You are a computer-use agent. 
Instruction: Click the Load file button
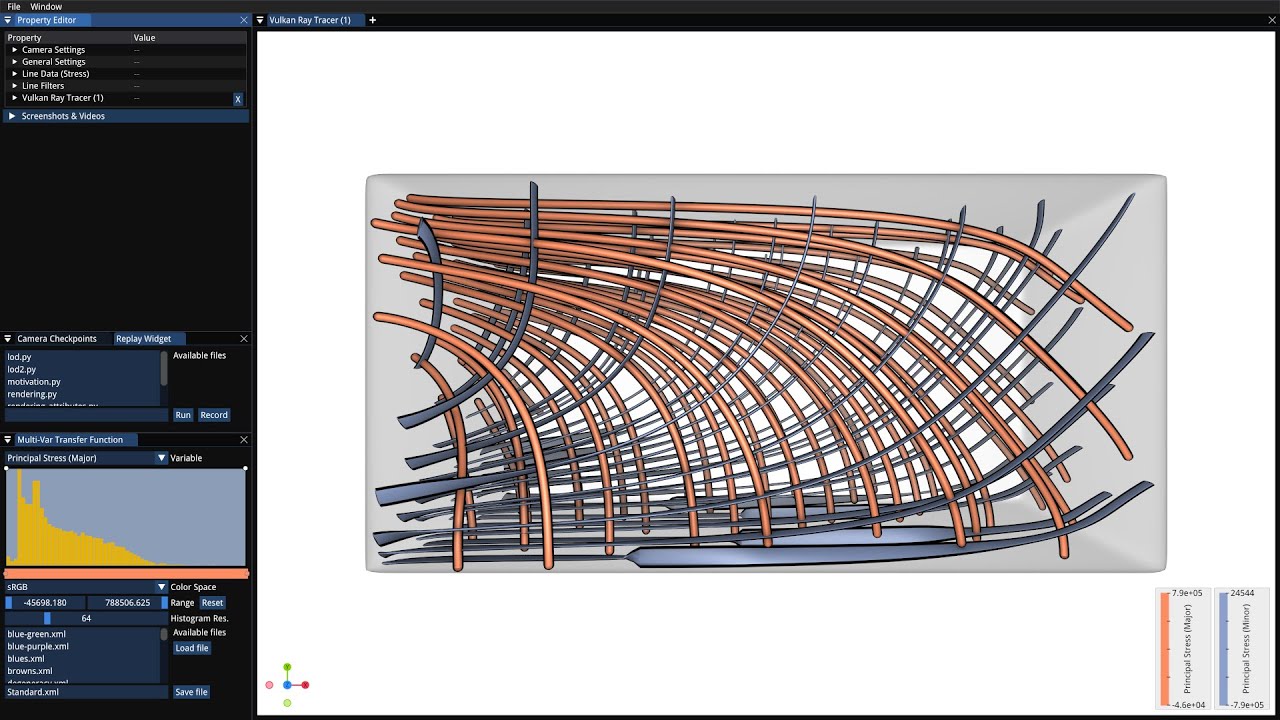point(192,648)
